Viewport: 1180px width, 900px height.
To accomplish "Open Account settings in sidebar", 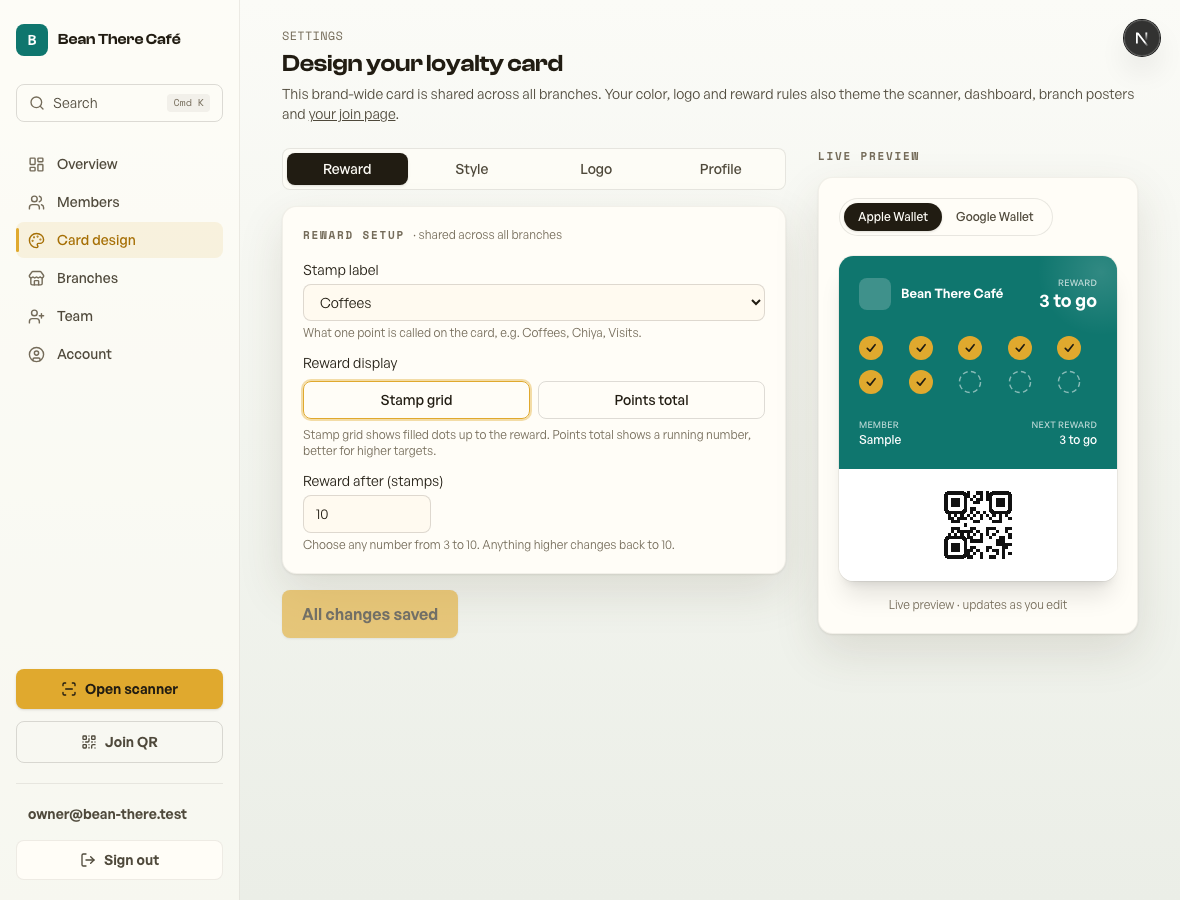I will 119,354.
